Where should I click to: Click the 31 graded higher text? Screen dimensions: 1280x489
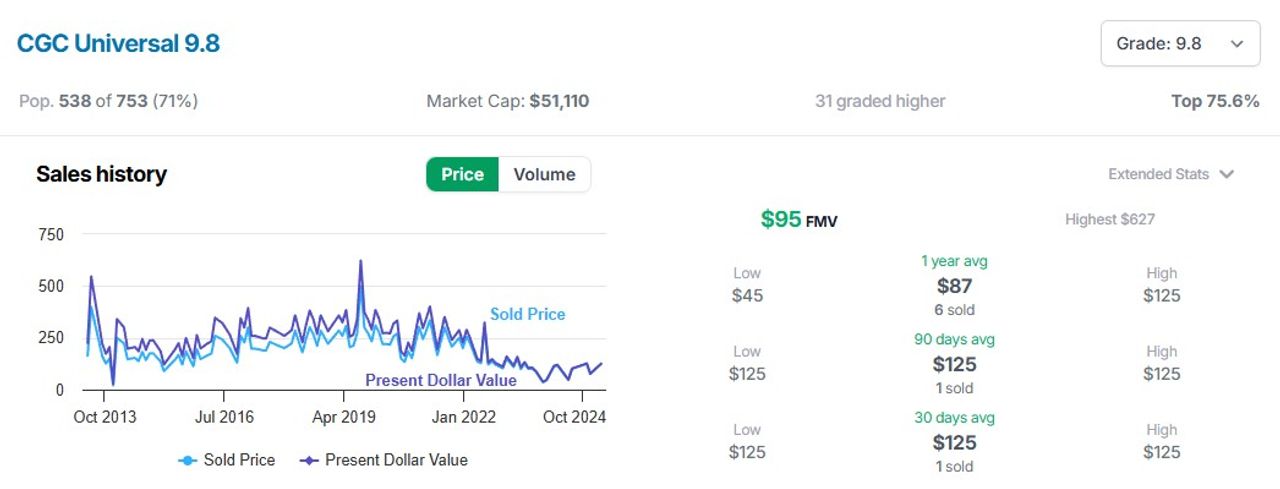(x=880, y=101)
